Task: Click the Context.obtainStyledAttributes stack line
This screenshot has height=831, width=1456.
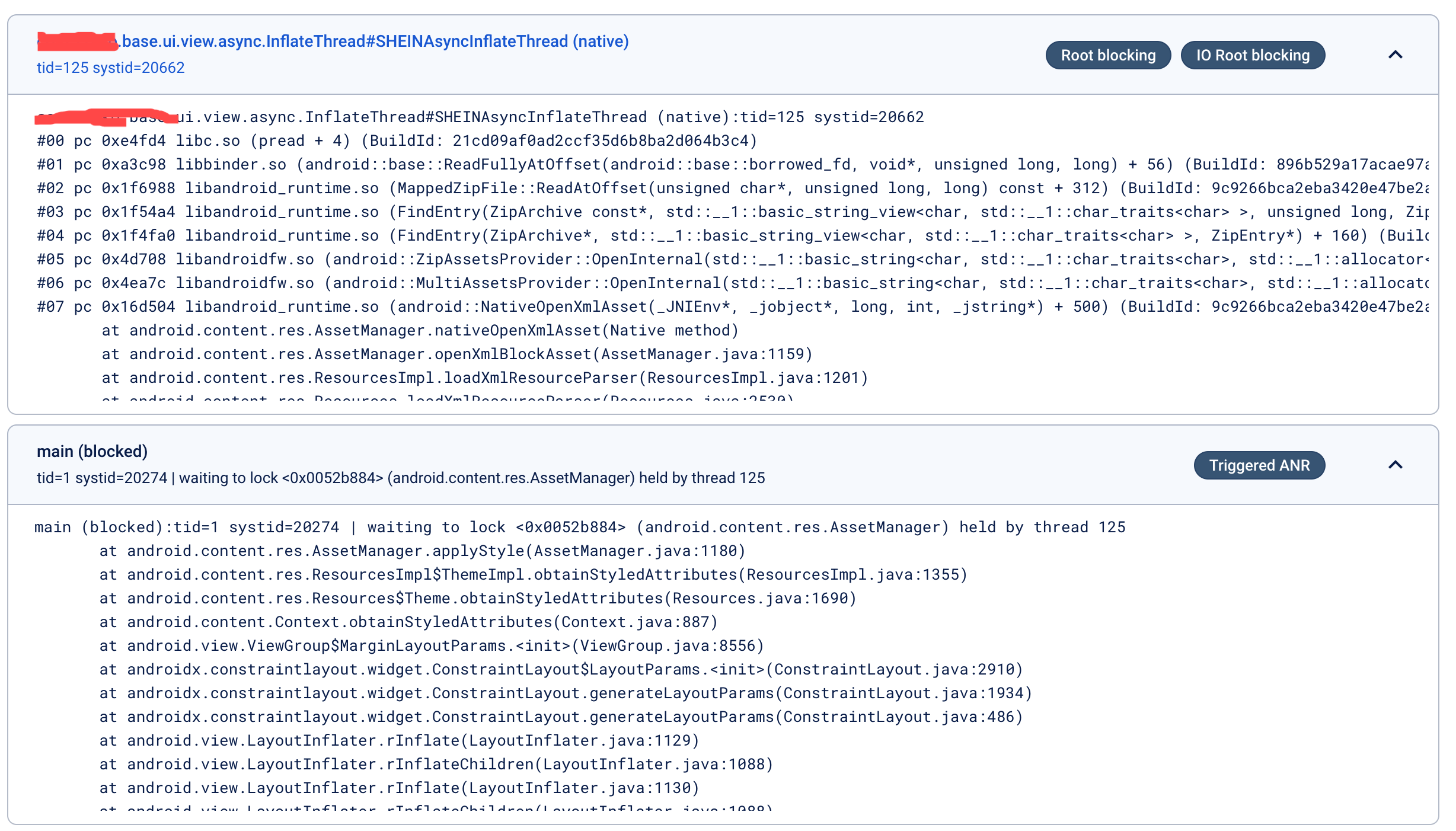Action: pyautogui.click(x=409, y=622)
